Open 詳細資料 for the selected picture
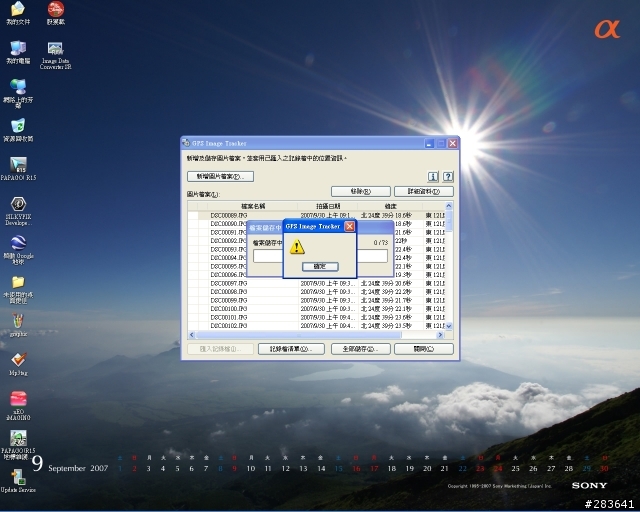The width and height of the screenshot is (640, 512). pos(424,191)
